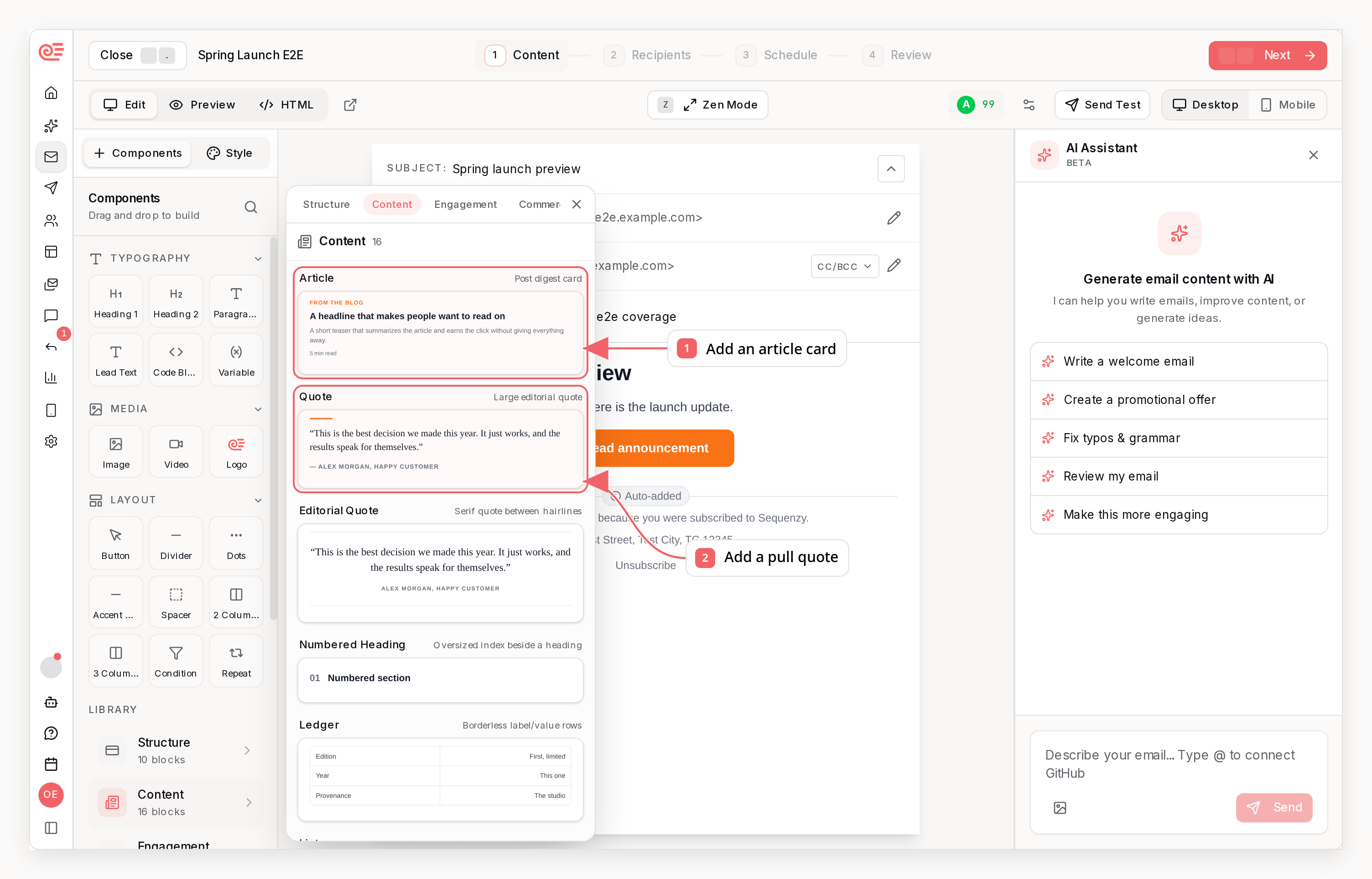Open the calendar icon in sidebar
The image size is (1372, 879).
(52, 764)
